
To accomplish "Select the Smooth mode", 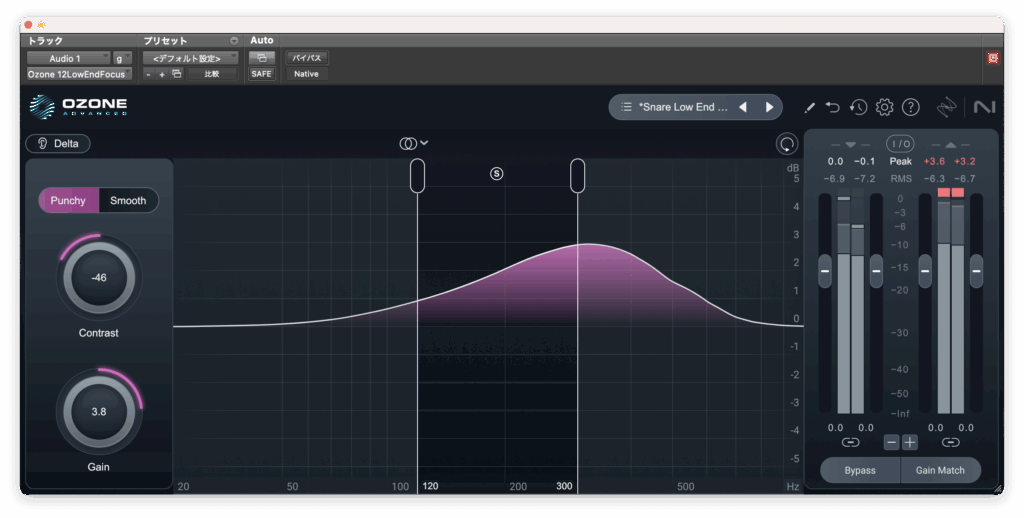I will tap(128, 200).
